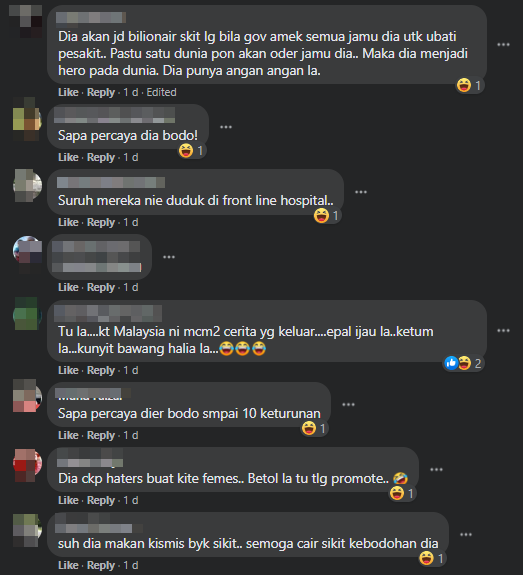Open three-dot menu beside 'epal ijau' comment
523x575 pixels.
click(x=503, y=330)
